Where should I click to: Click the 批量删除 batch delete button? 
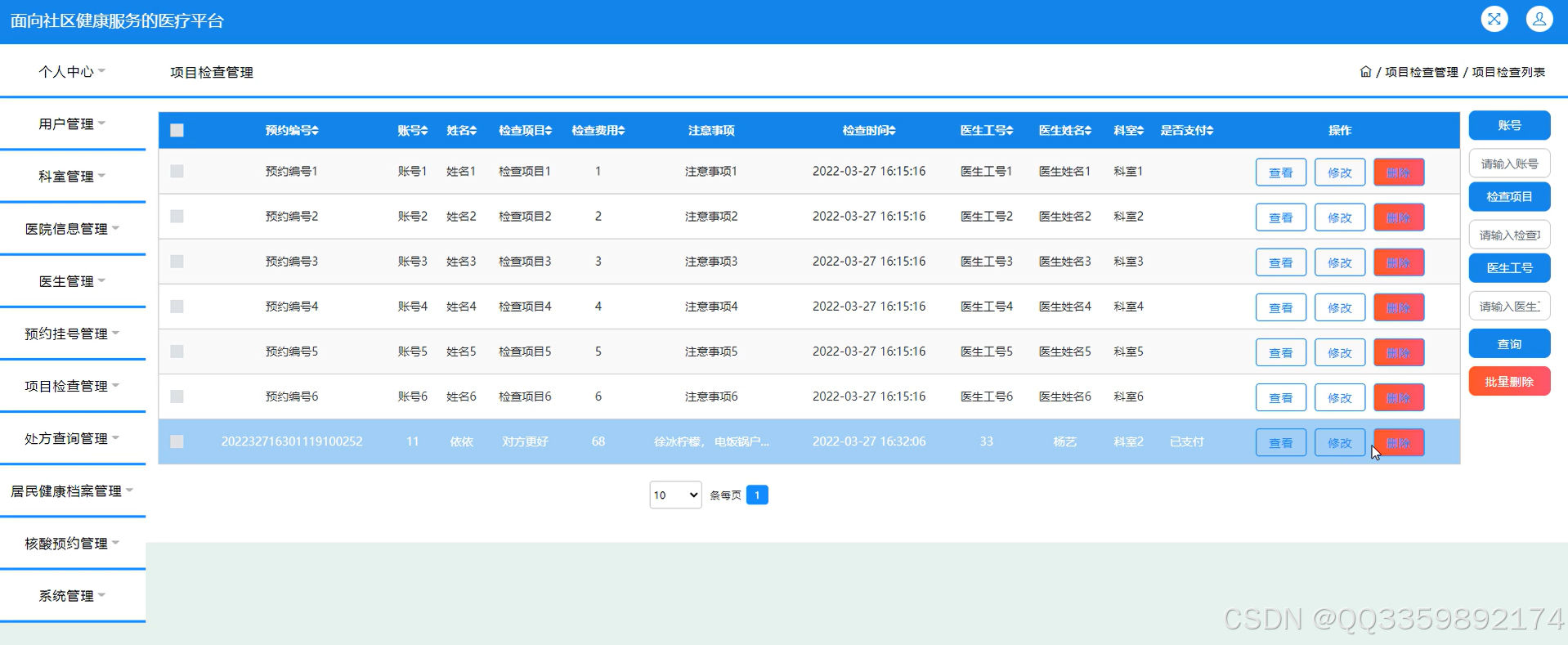click(x=1509, y=382)
